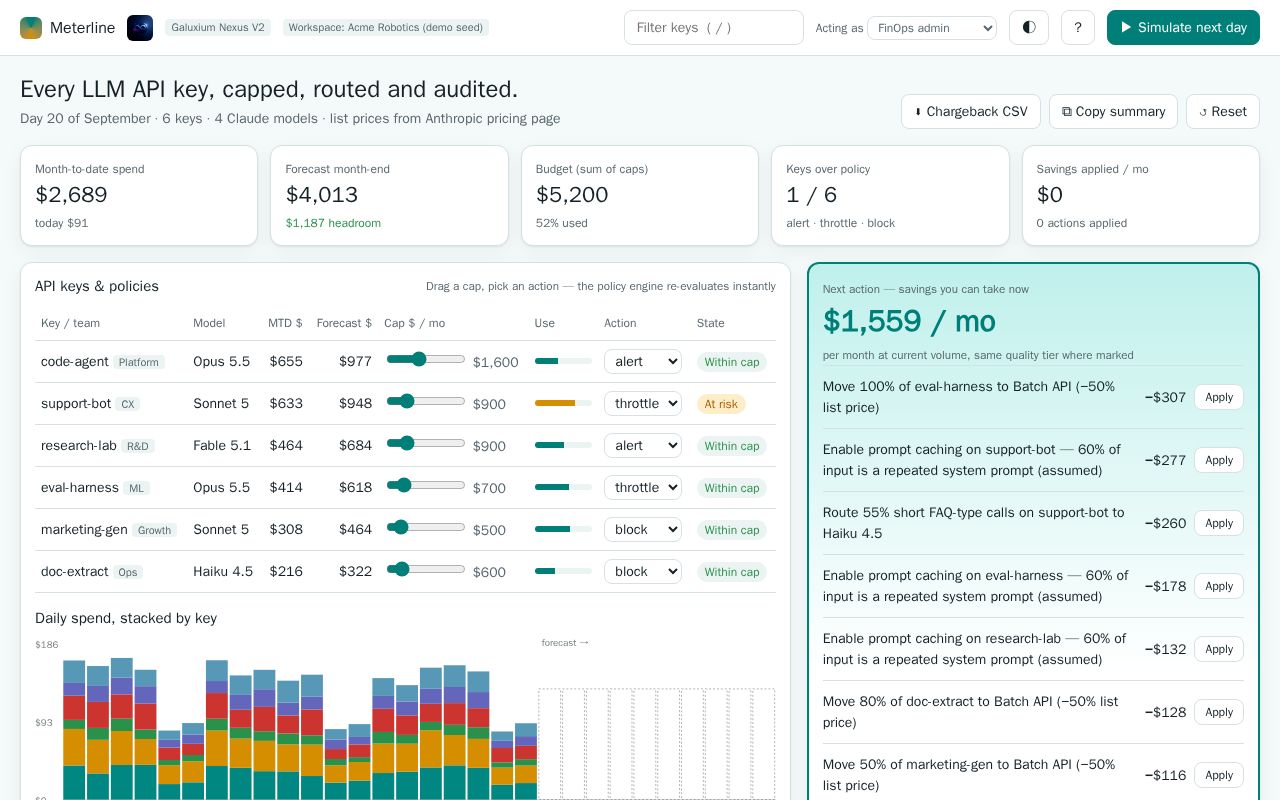Toggle the dark/light theme icon
1280x800 pixels.
(1029, 28)
